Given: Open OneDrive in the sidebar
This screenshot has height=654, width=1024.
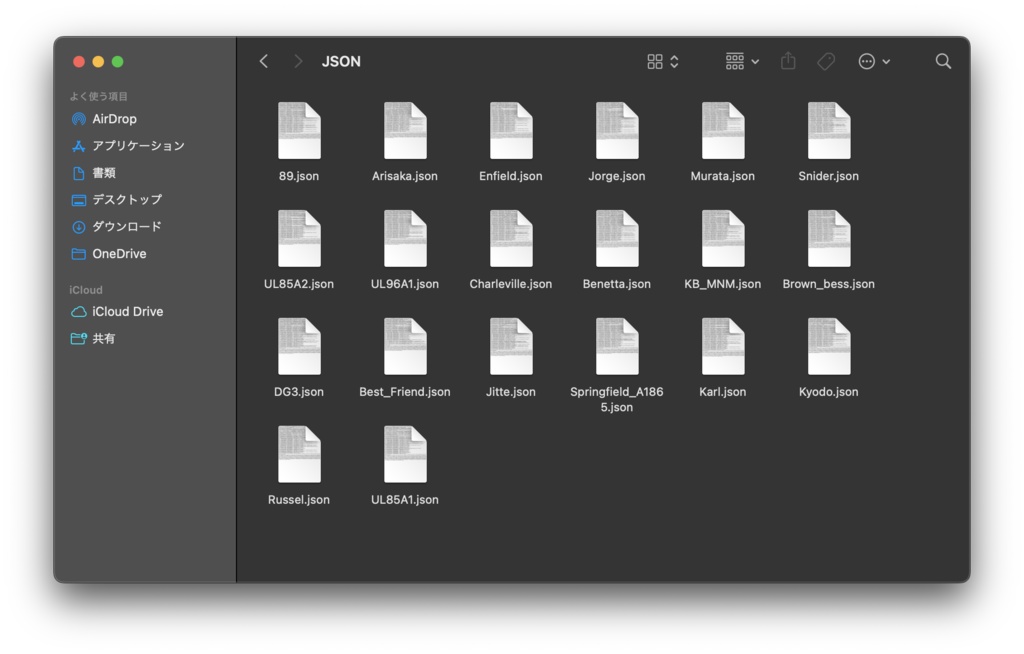Looking at the screenshot, I should (108, 253).
